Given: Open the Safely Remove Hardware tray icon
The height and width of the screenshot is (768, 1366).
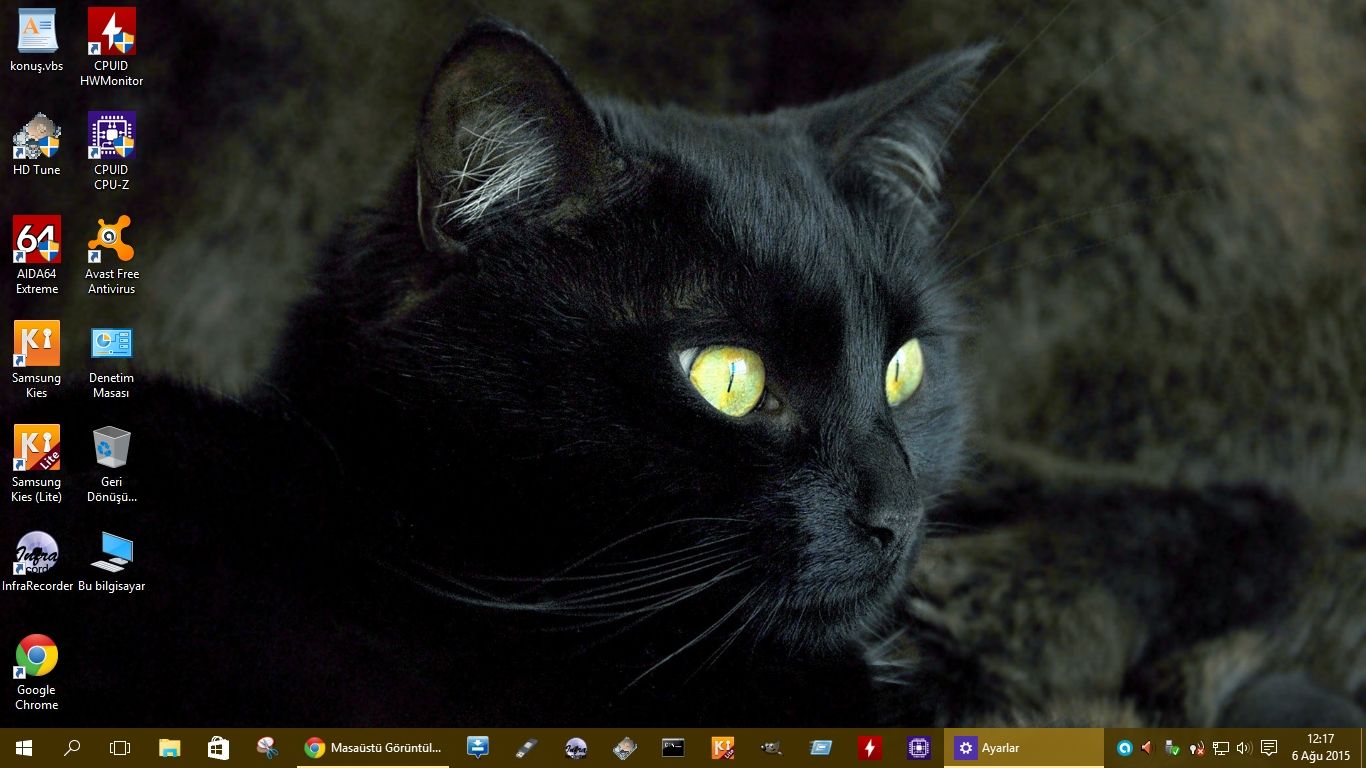Looking at the screenshot, I should (x=1172, y=748).
